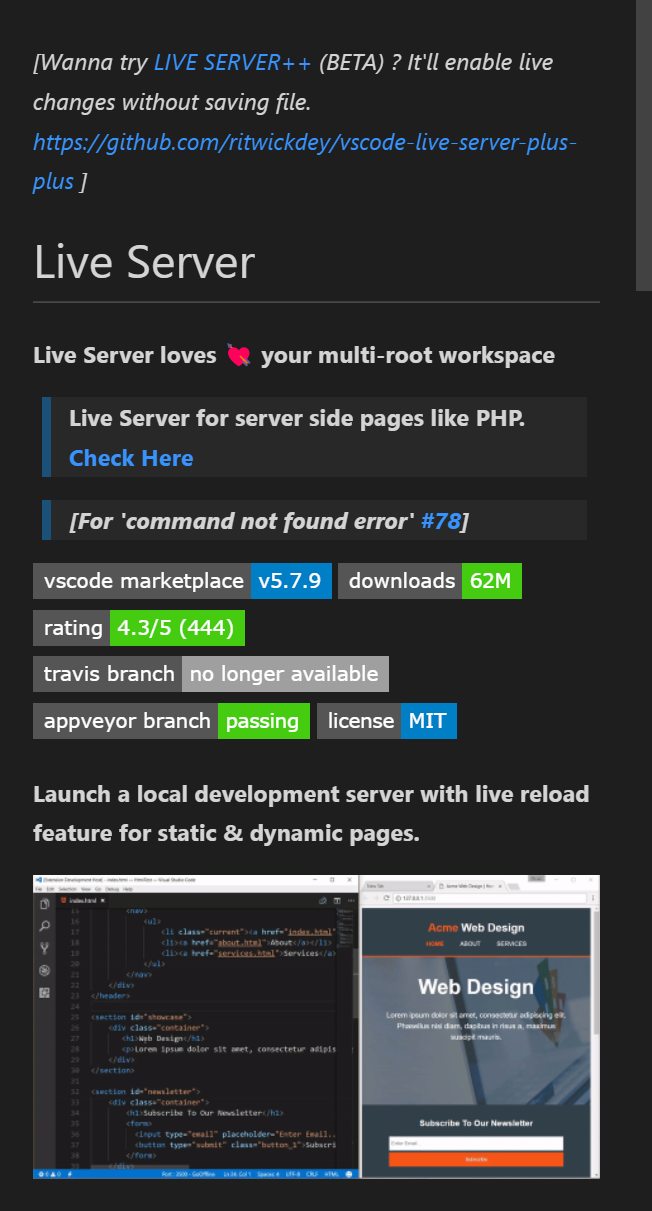Click the heart emoji in the multi-root line
This screenshot has width=652, height=1211.
tap(239, 355)
